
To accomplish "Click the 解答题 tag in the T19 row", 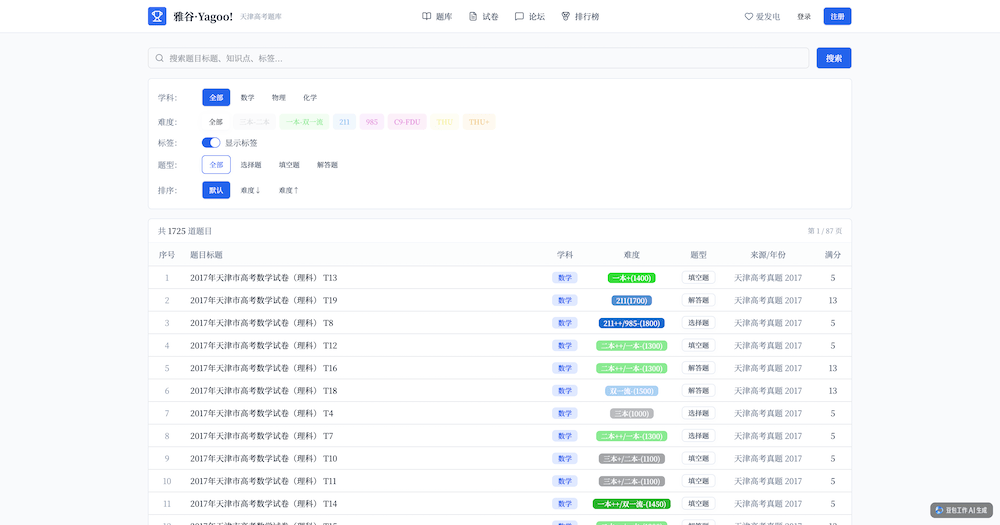I will pos(698,300).
